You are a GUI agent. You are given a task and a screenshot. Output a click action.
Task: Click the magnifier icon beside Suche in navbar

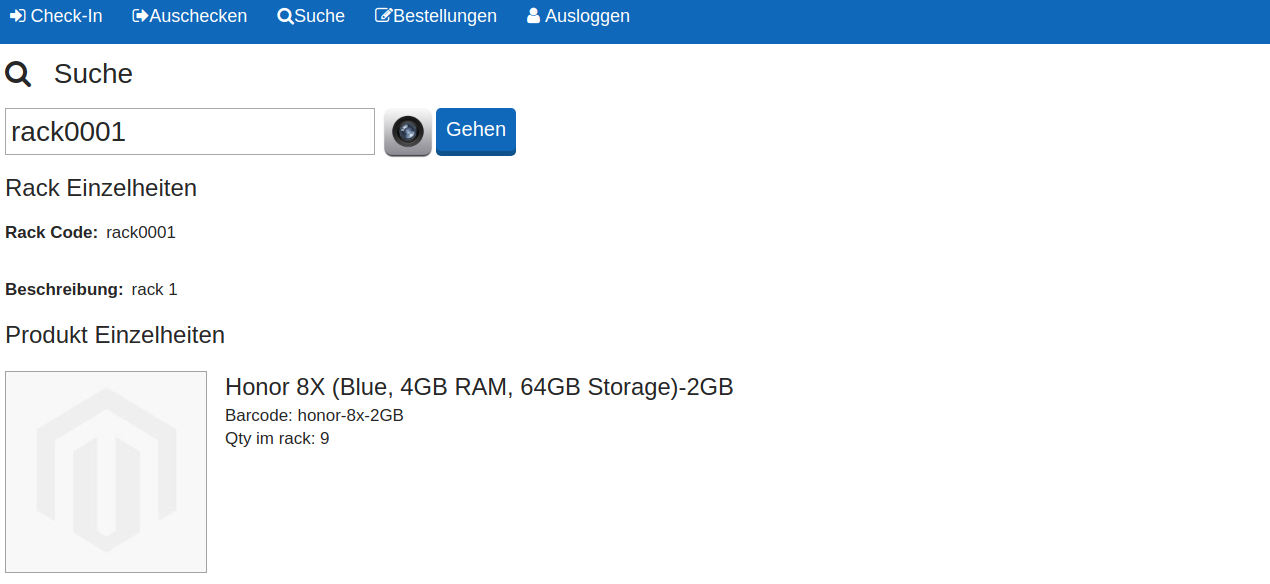click(x=285, y=16)
